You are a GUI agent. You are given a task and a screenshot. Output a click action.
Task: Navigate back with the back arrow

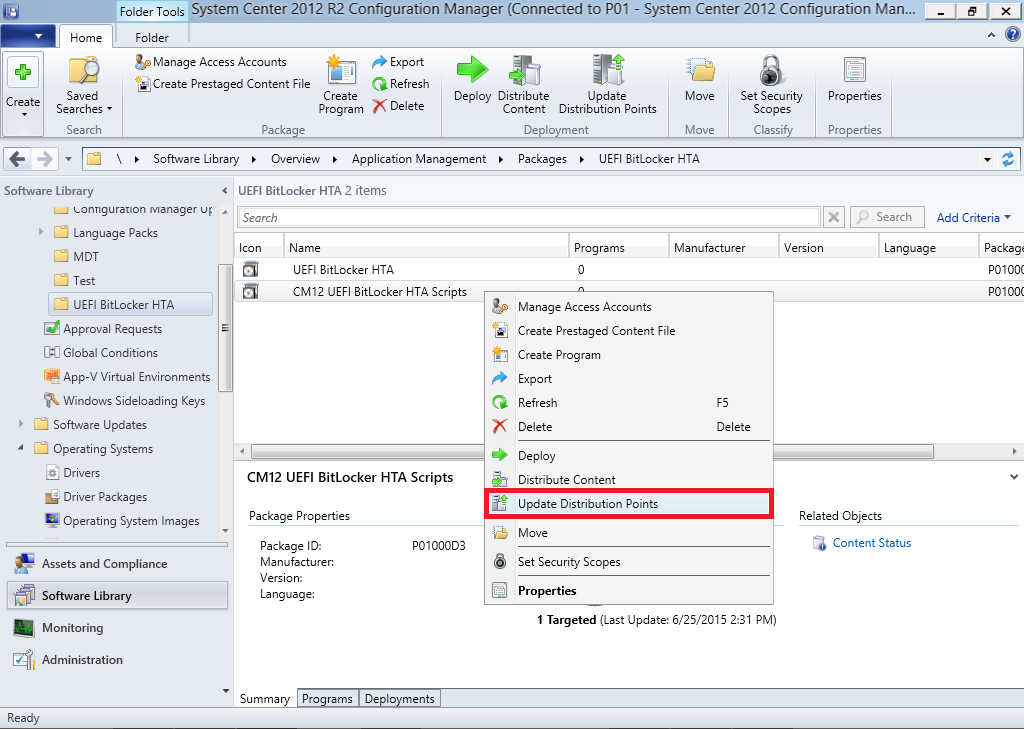point(18,159)
